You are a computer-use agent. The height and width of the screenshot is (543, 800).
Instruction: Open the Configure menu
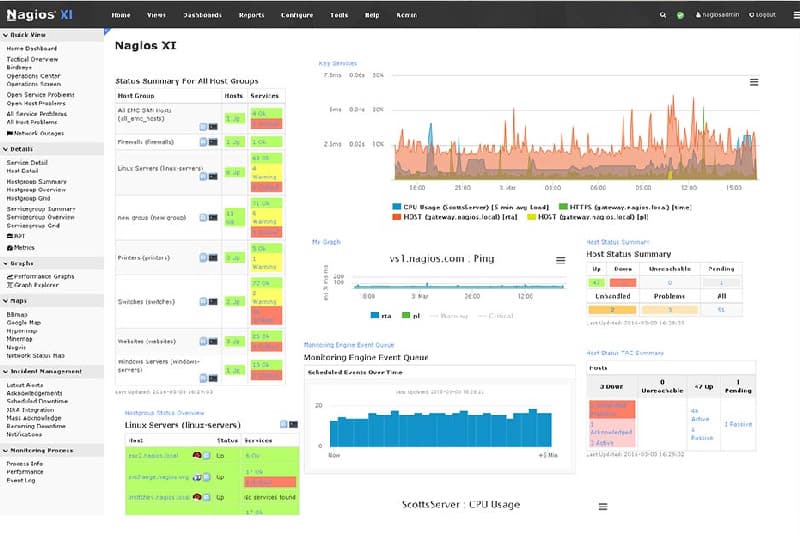tap(297, 15)
